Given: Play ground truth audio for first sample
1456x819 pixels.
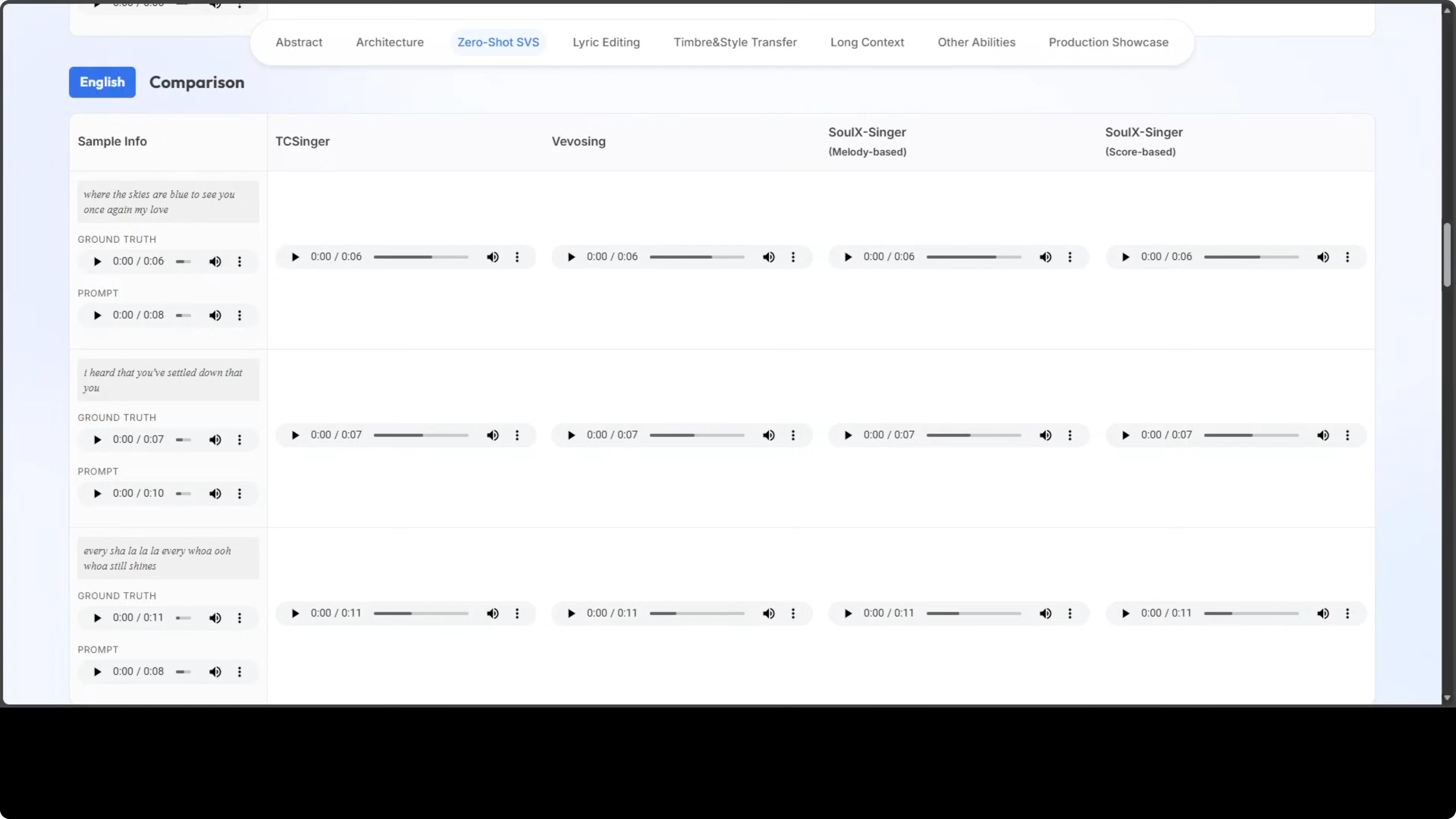Looking at the screenshot, I should tap(97, 262).
